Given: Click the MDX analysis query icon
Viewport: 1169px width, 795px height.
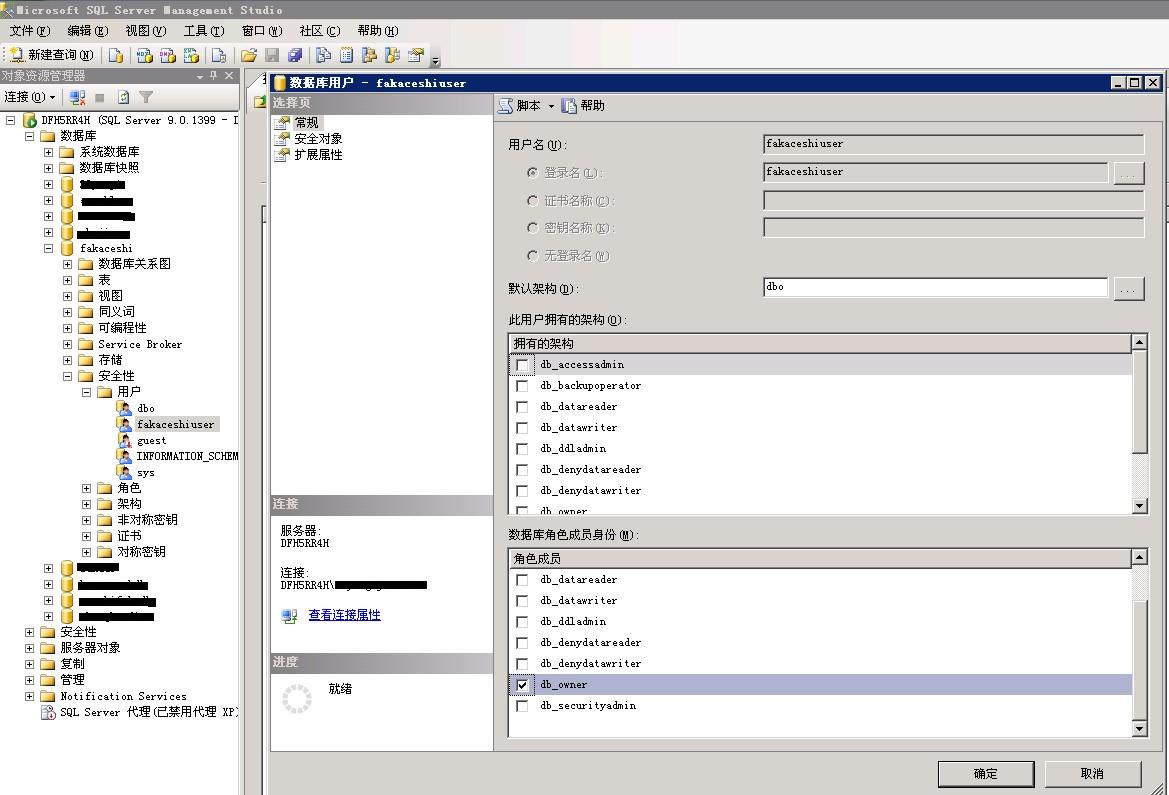Looking at the screenshot, I should coord(145,55).
